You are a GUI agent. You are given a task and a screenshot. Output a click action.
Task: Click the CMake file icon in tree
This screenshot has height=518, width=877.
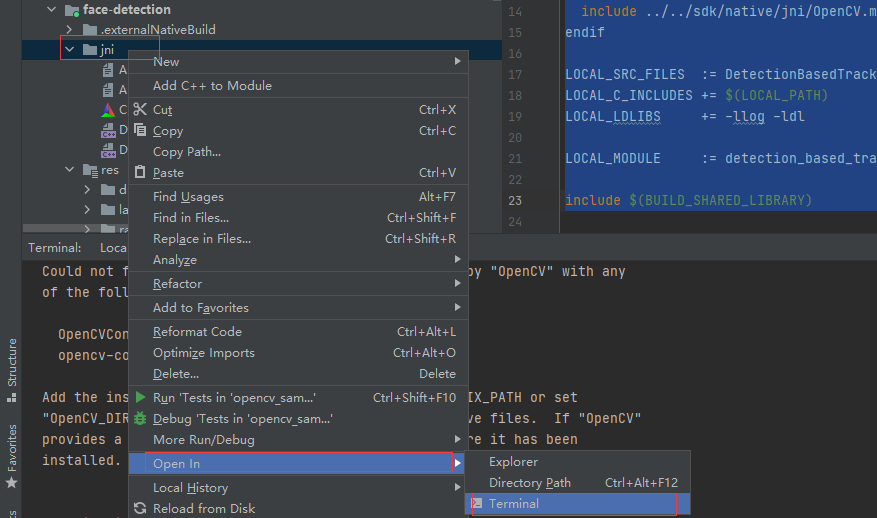point(108,110)
